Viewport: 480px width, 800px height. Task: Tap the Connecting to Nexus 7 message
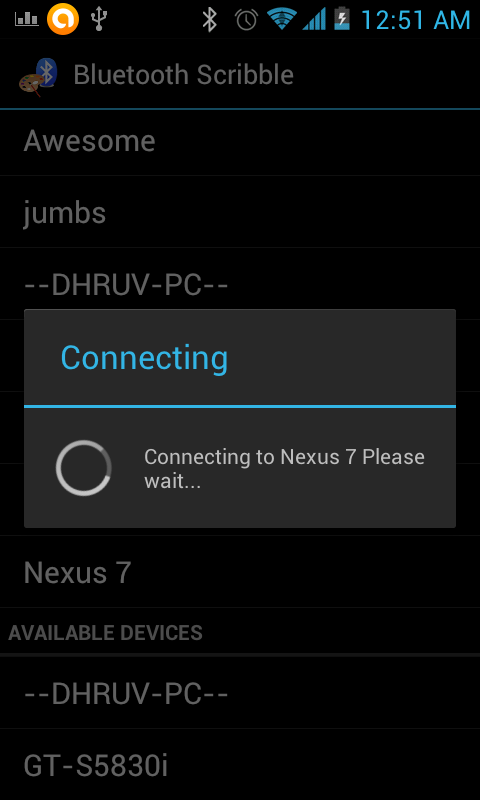click(284, 469)
